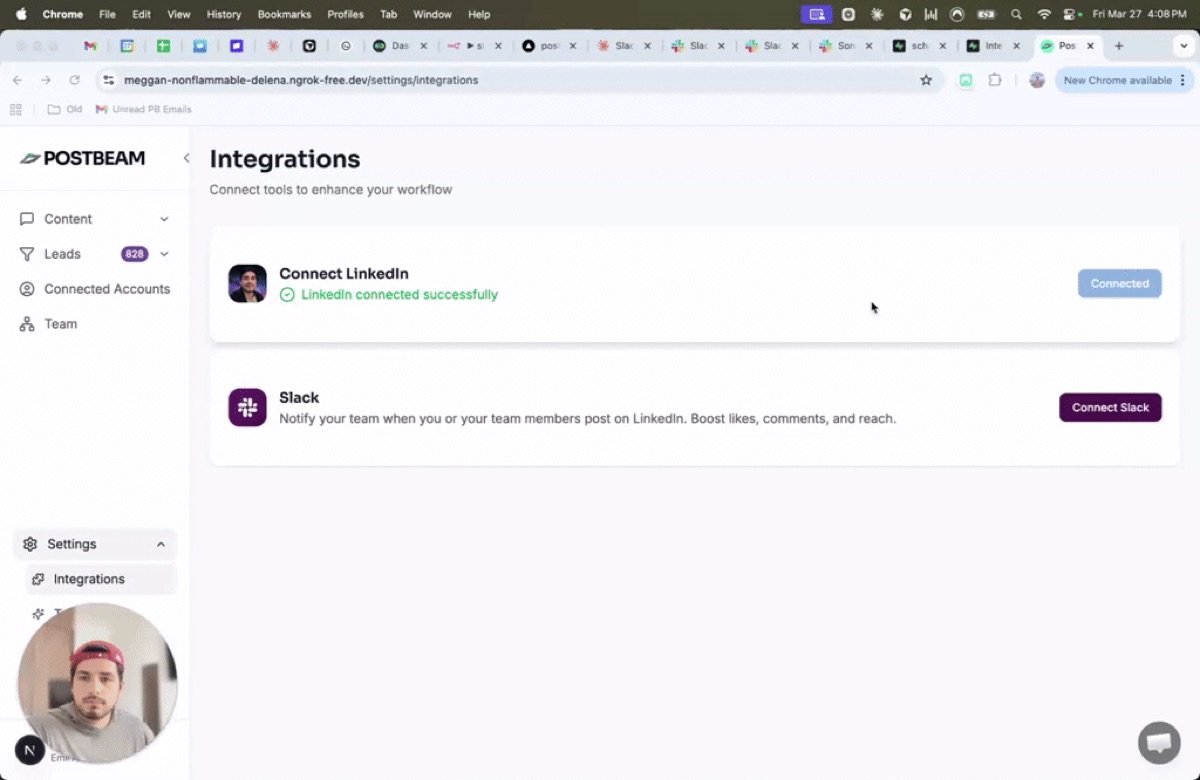
Task: Click the N user avatar at bottom
Action: coord(29,750)
